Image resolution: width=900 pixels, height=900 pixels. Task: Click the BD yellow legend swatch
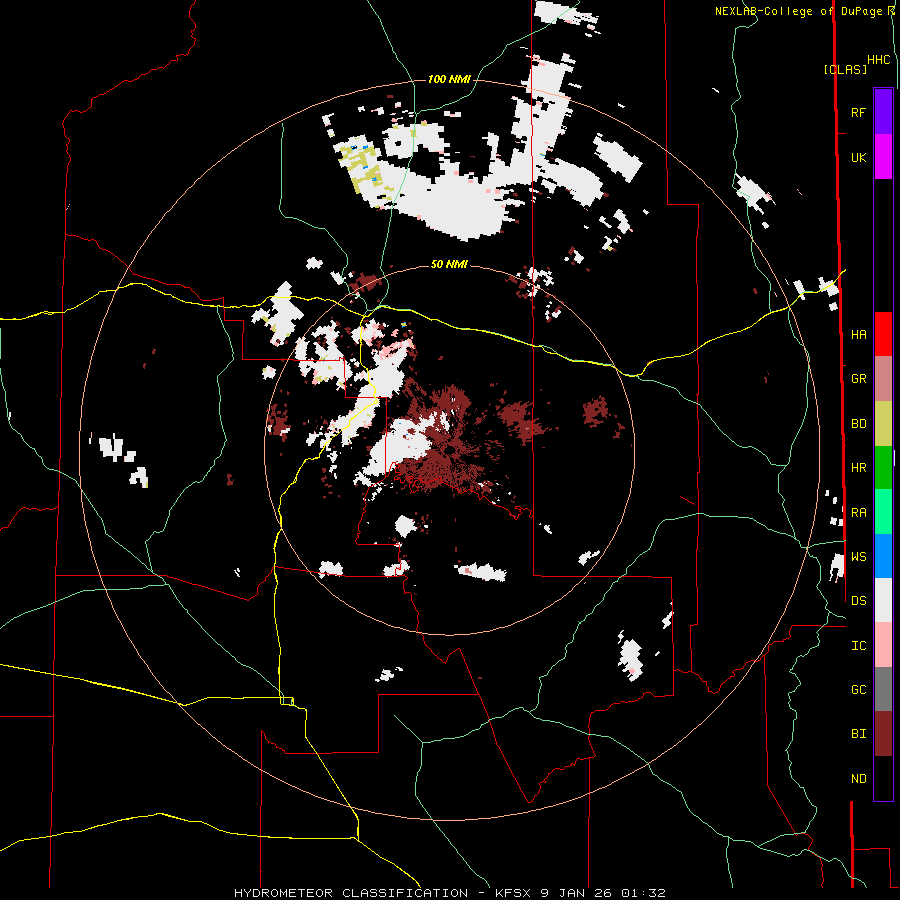(x=883, y=424)
